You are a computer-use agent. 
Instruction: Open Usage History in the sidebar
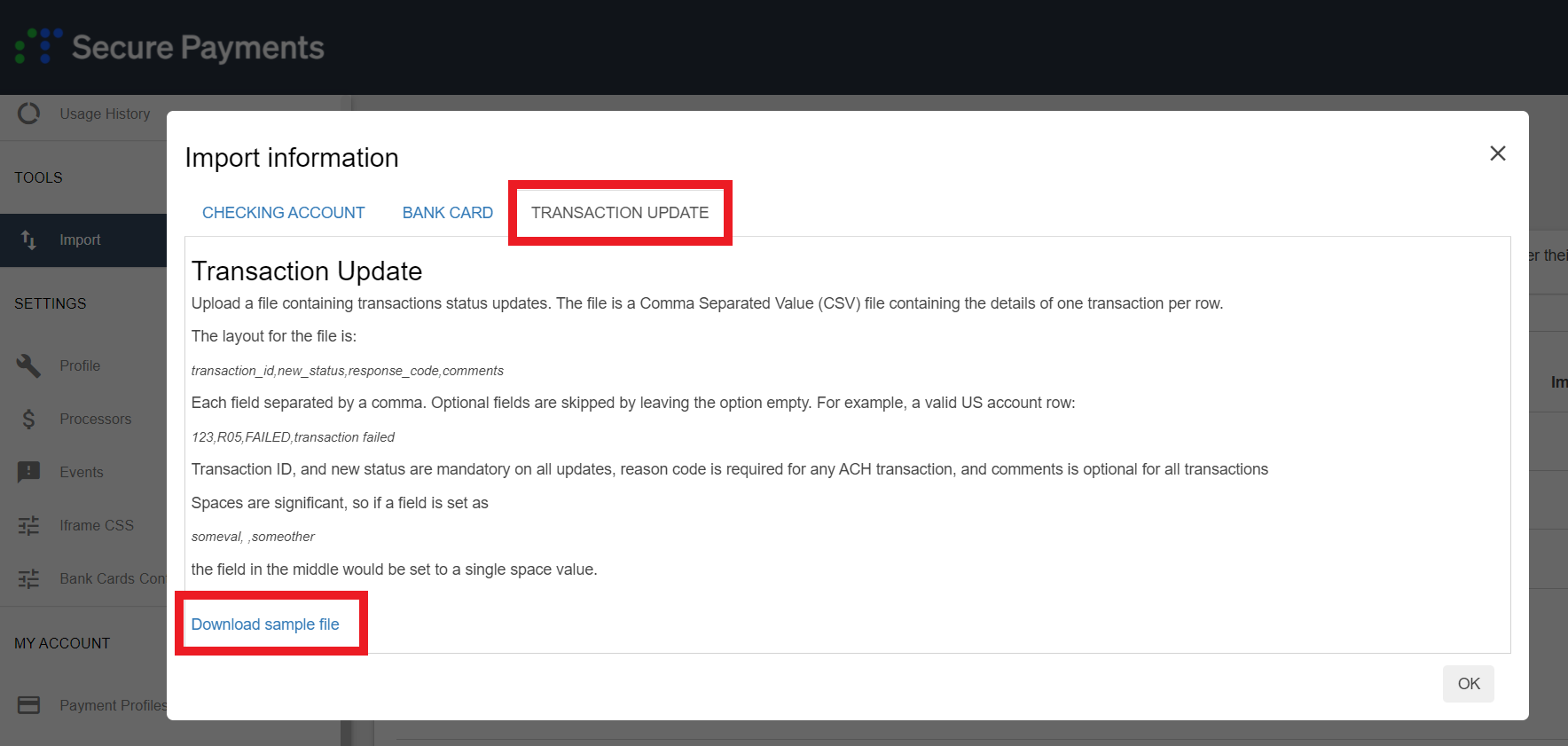click(105, 114)
